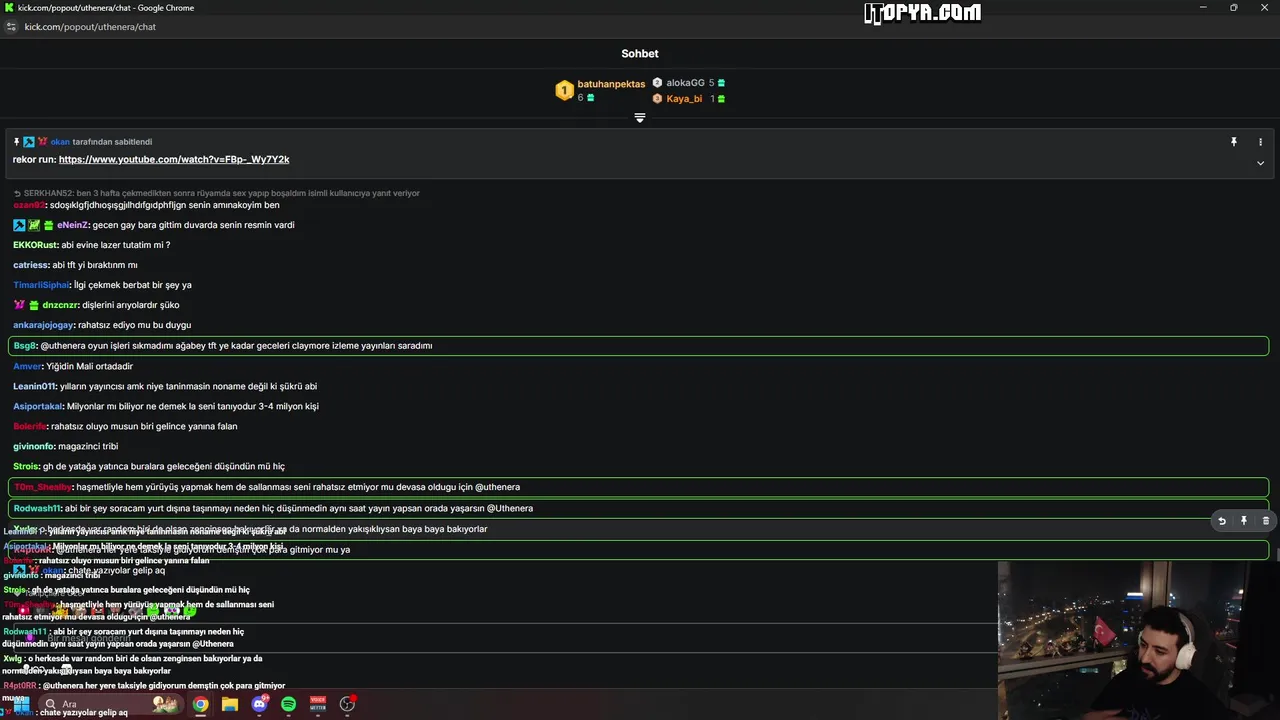Open EKKORust's user card
1280x720 pixels.
click(x=35, y=245)
